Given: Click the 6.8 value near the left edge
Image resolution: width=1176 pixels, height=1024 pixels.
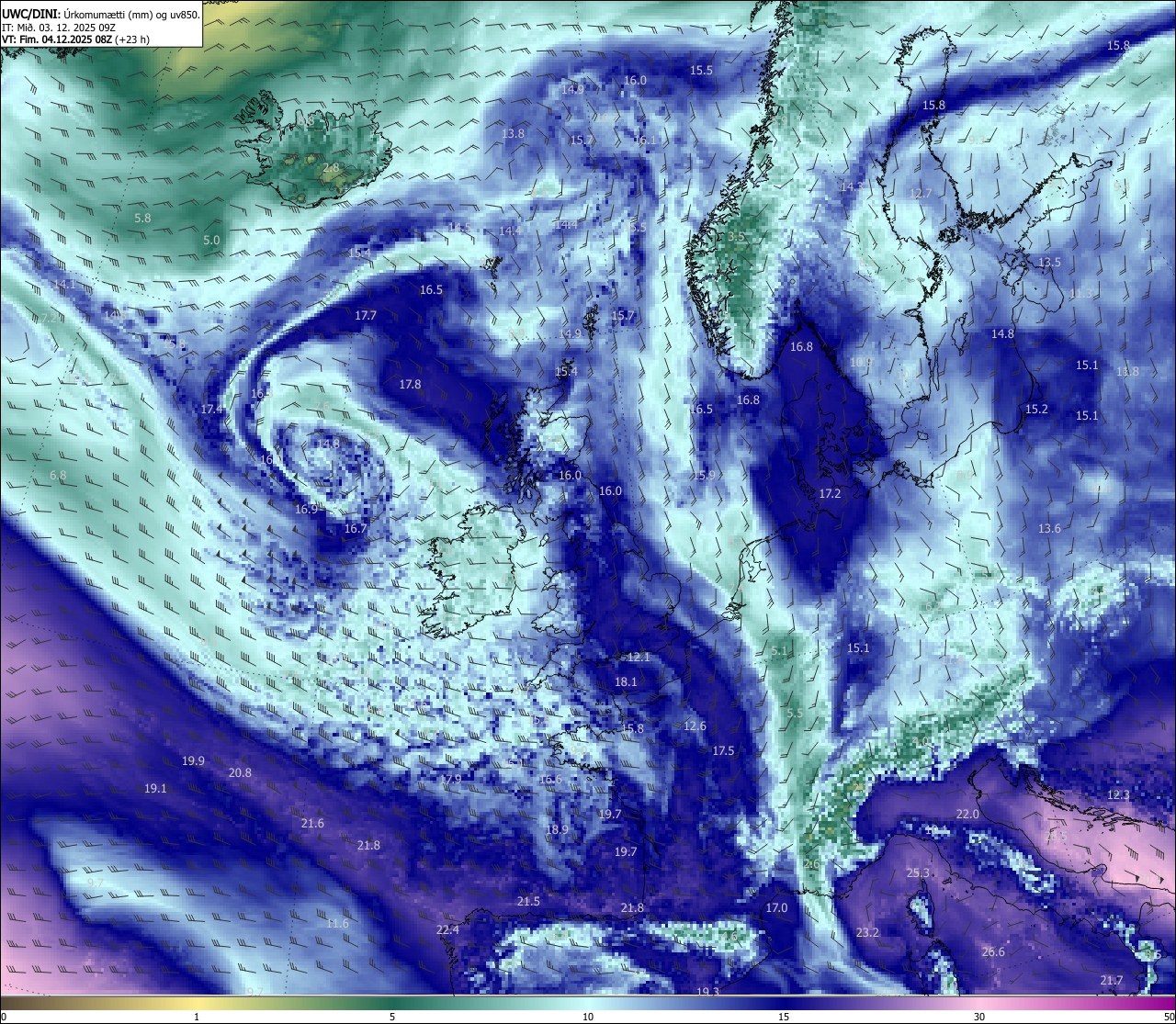Looking at the screenshot, I should tap(58, 476).
